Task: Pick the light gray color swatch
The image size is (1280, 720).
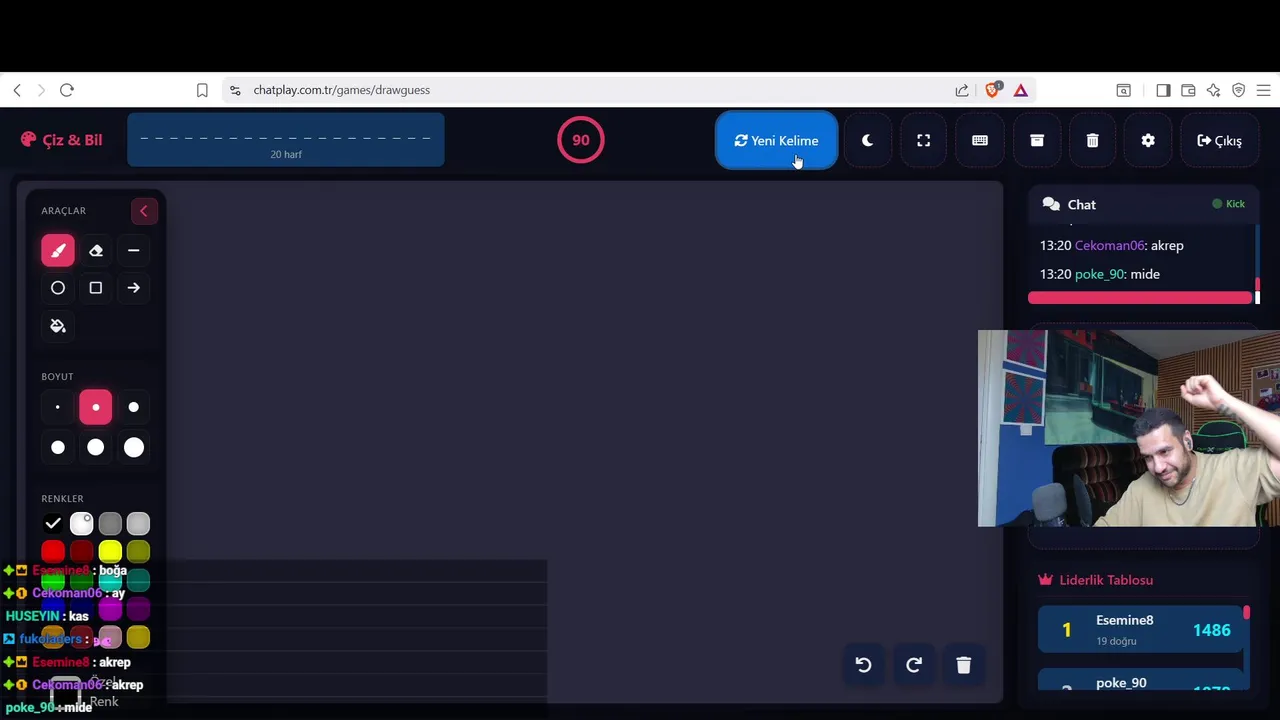Action: [138, 523]
